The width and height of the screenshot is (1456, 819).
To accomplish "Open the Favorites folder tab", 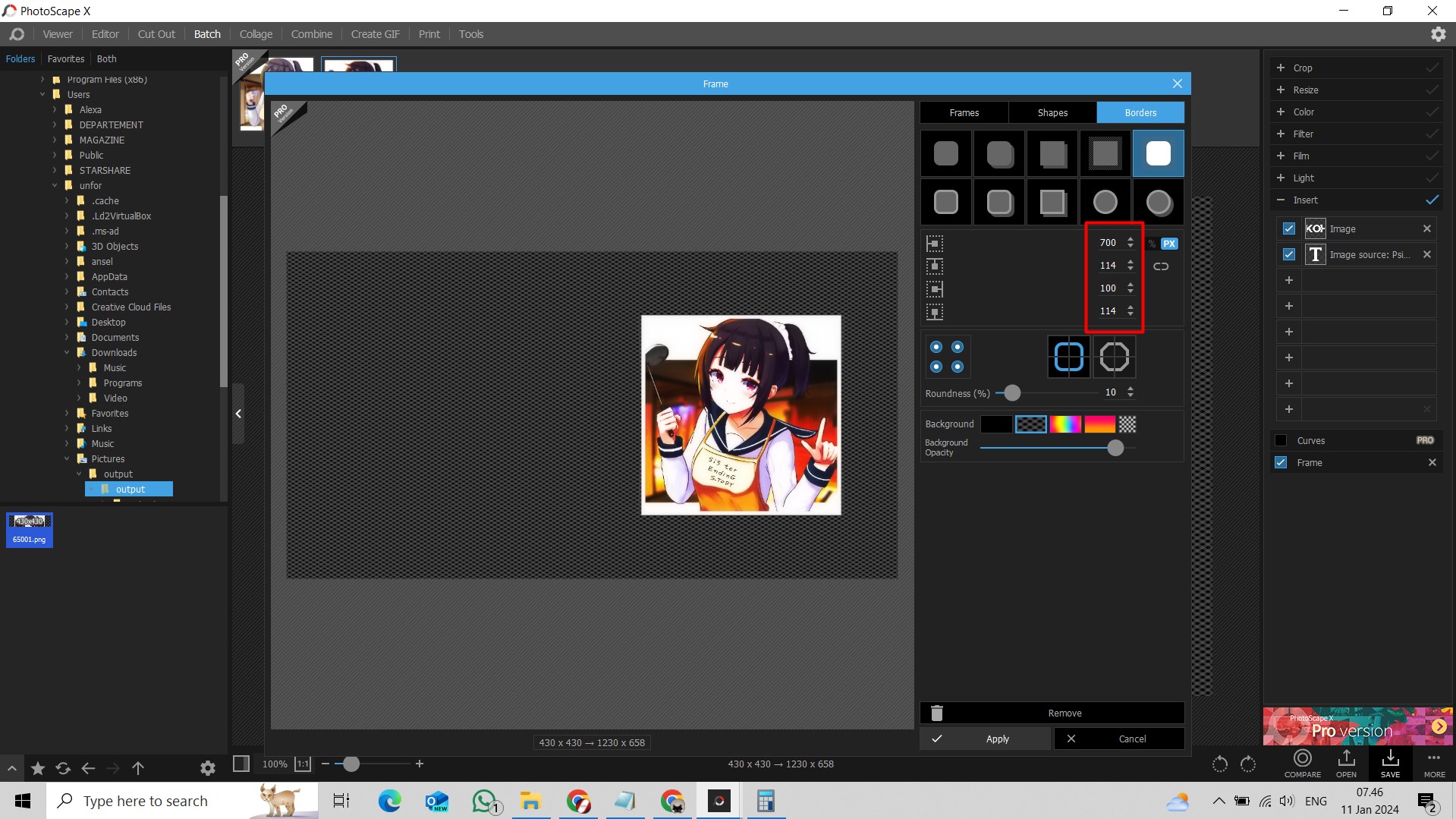I will 66,58.
